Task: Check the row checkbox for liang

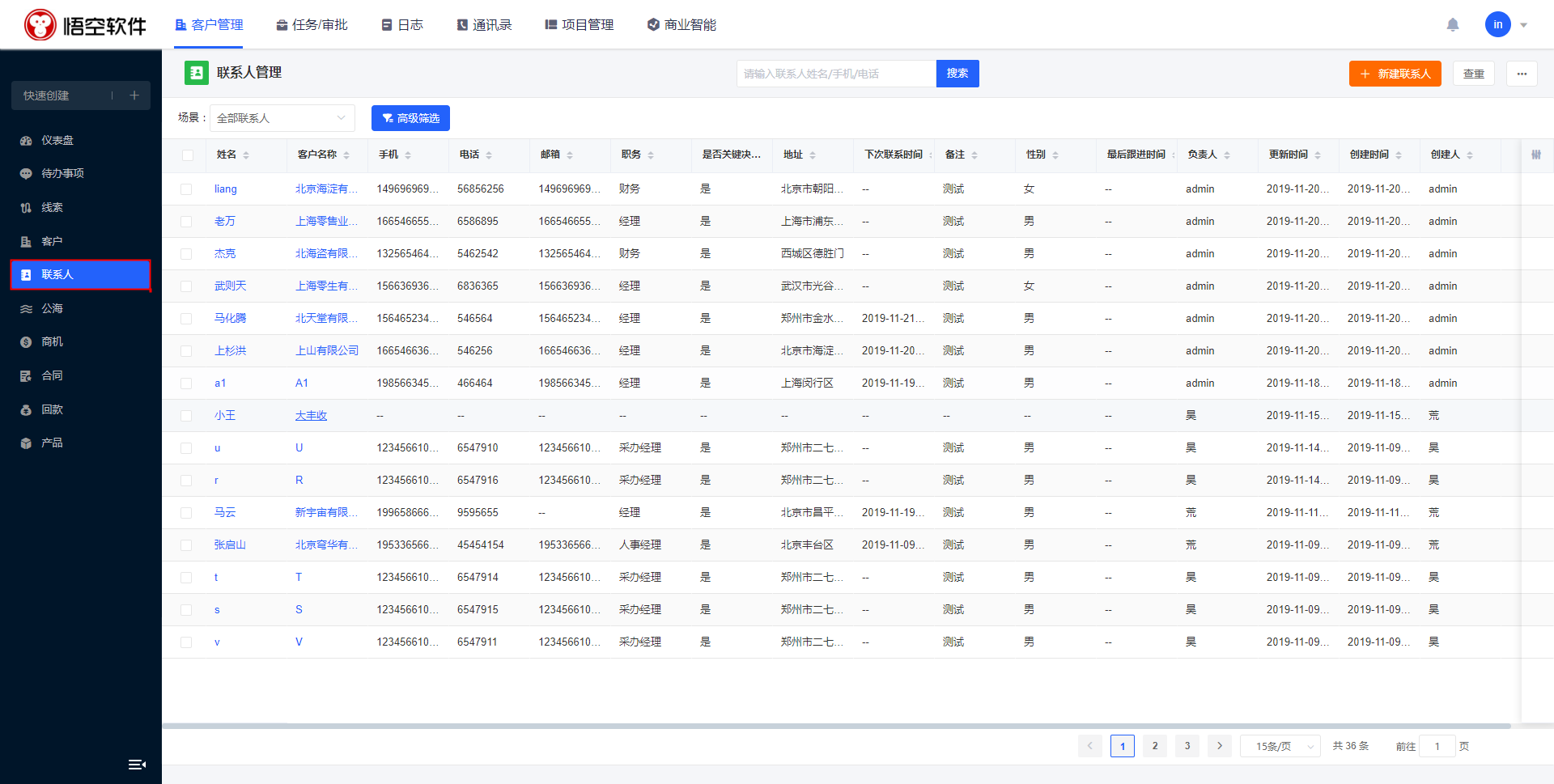Action: (186, 189)
